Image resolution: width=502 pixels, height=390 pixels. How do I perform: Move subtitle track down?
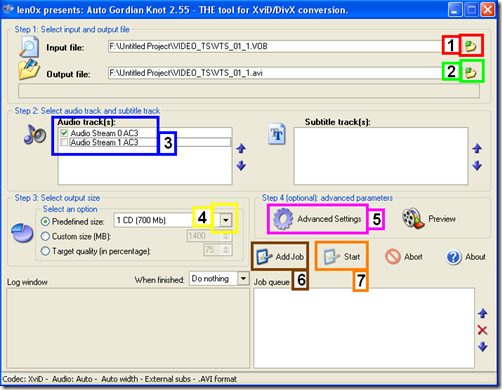(x=477, y=165)
